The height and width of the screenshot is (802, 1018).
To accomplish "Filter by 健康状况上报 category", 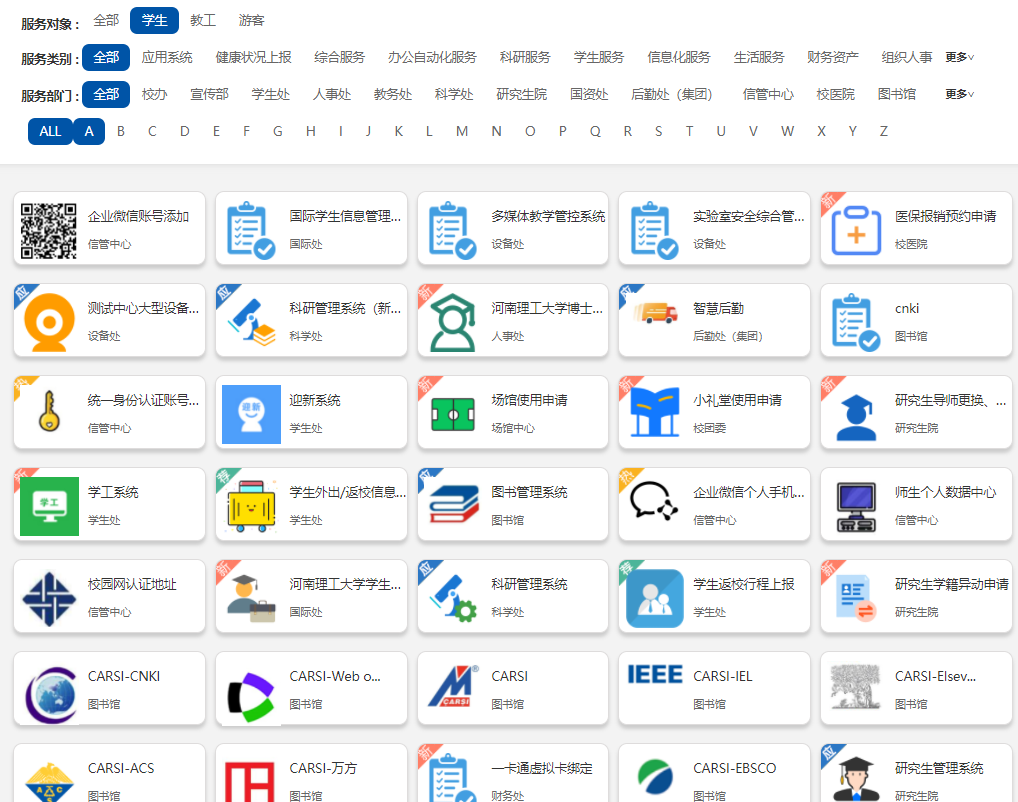I will point(253,57).
